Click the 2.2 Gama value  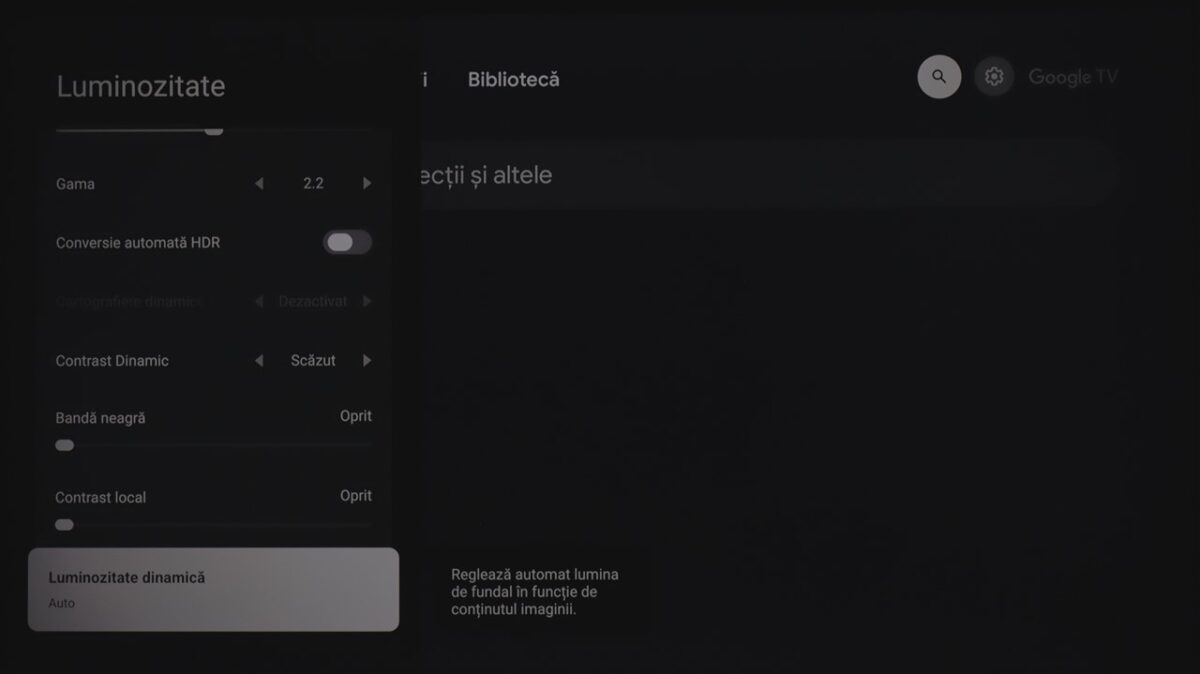tap(313, 184)
